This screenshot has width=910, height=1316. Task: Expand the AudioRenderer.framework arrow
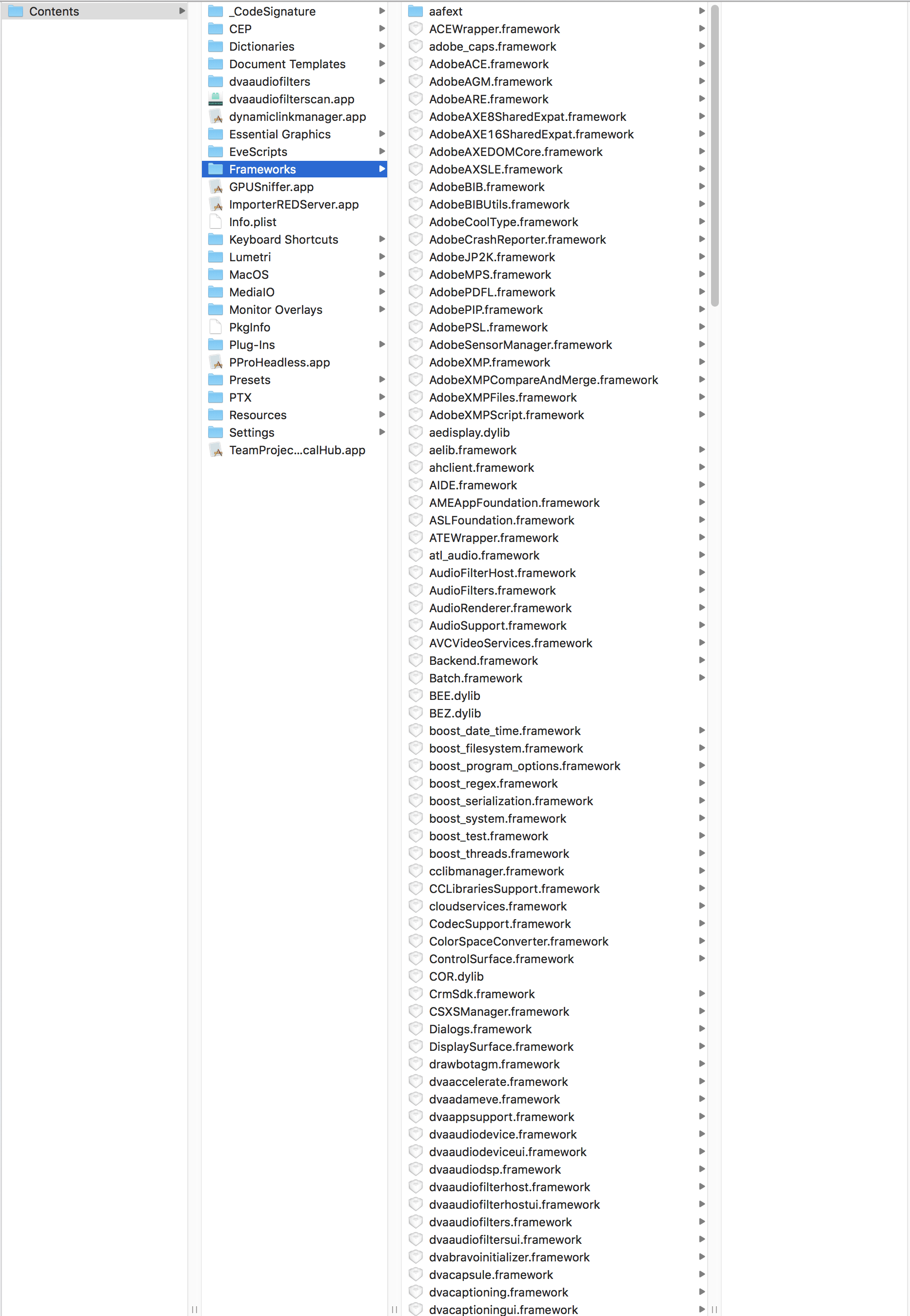pos(702,607)
